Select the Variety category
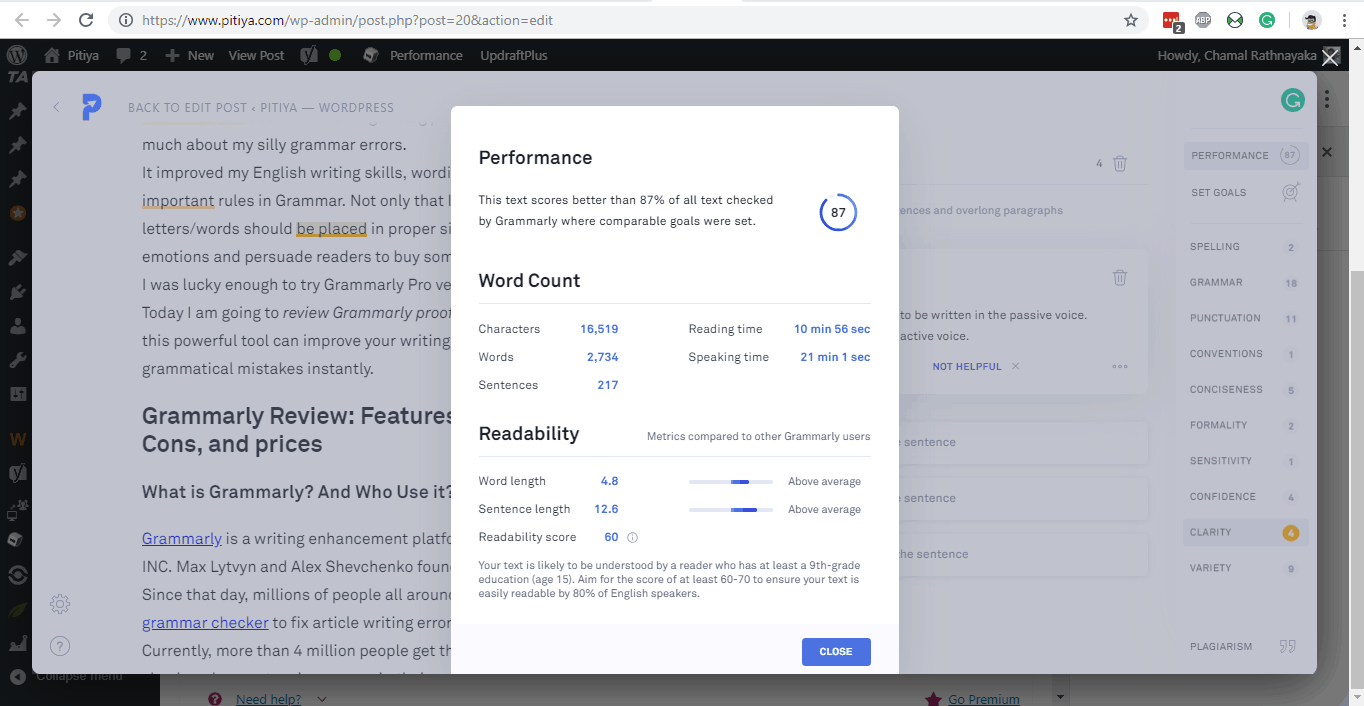 coord(1246,568)
